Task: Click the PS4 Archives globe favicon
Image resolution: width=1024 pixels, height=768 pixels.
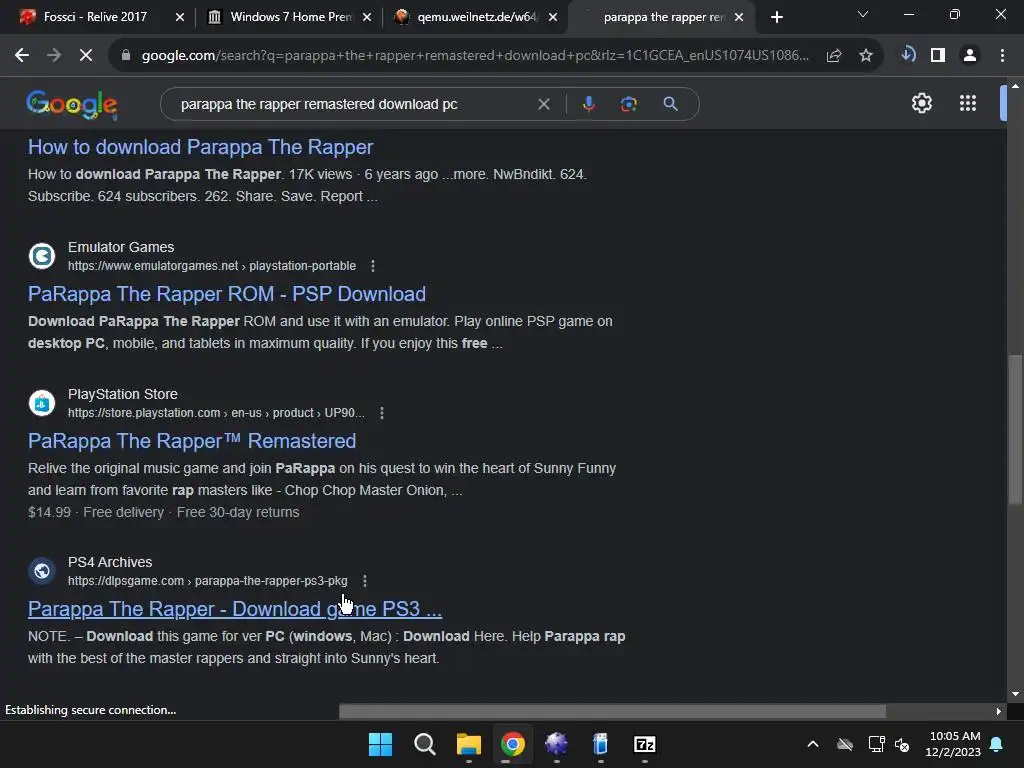Action: [x=42, y=571]
